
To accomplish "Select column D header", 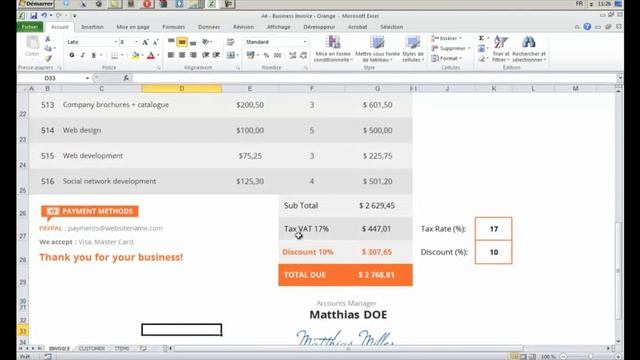I will pyautogui.click(x=182, y=89).
